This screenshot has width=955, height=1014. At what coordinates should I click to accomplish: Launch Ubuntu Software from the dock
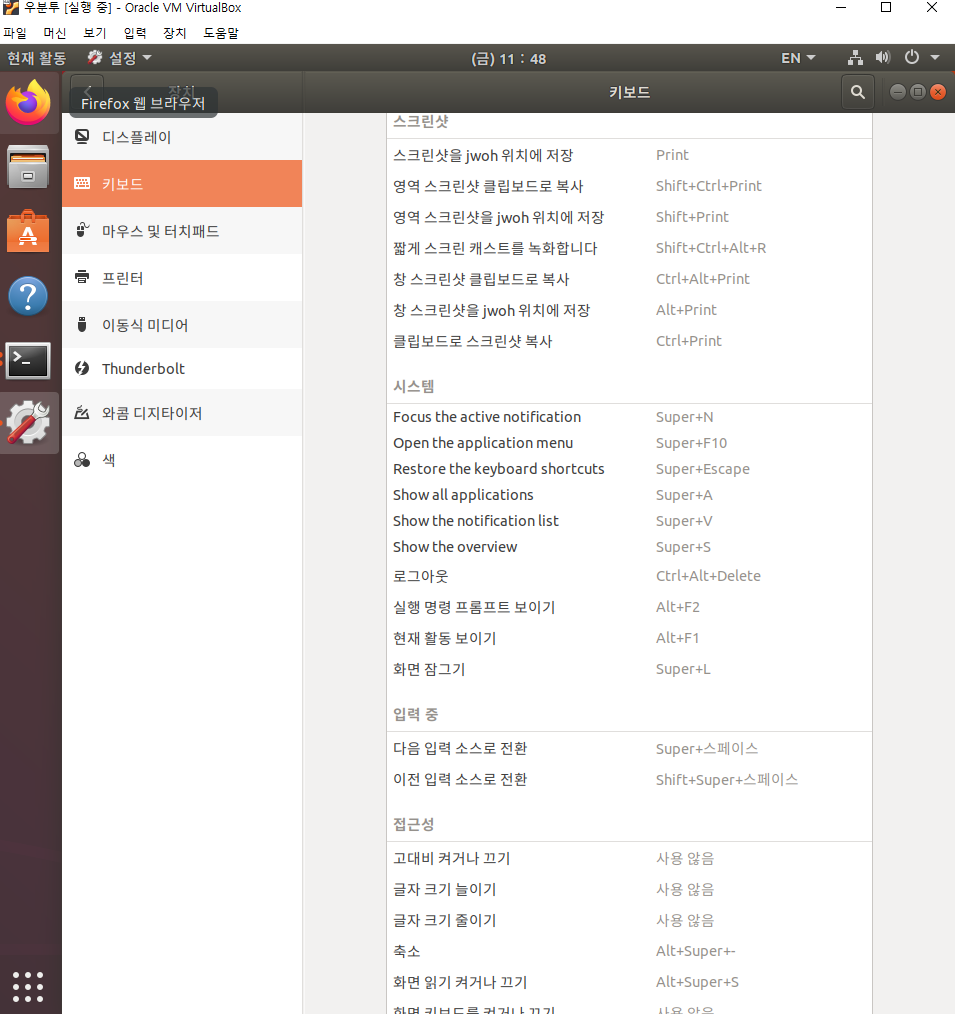click(28, 231)
